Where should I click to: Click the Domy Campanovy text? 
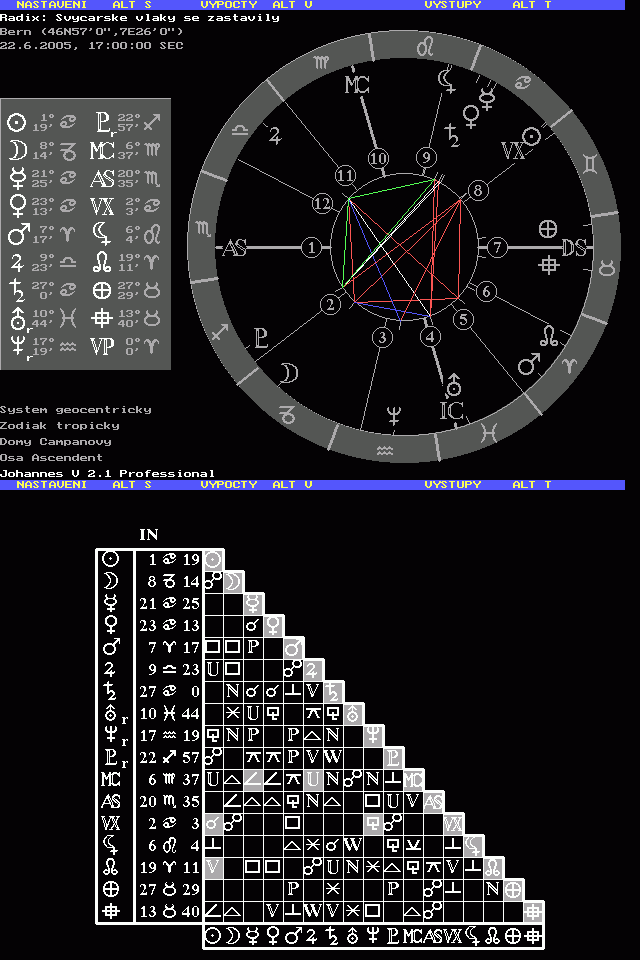(x=55, y=441)
